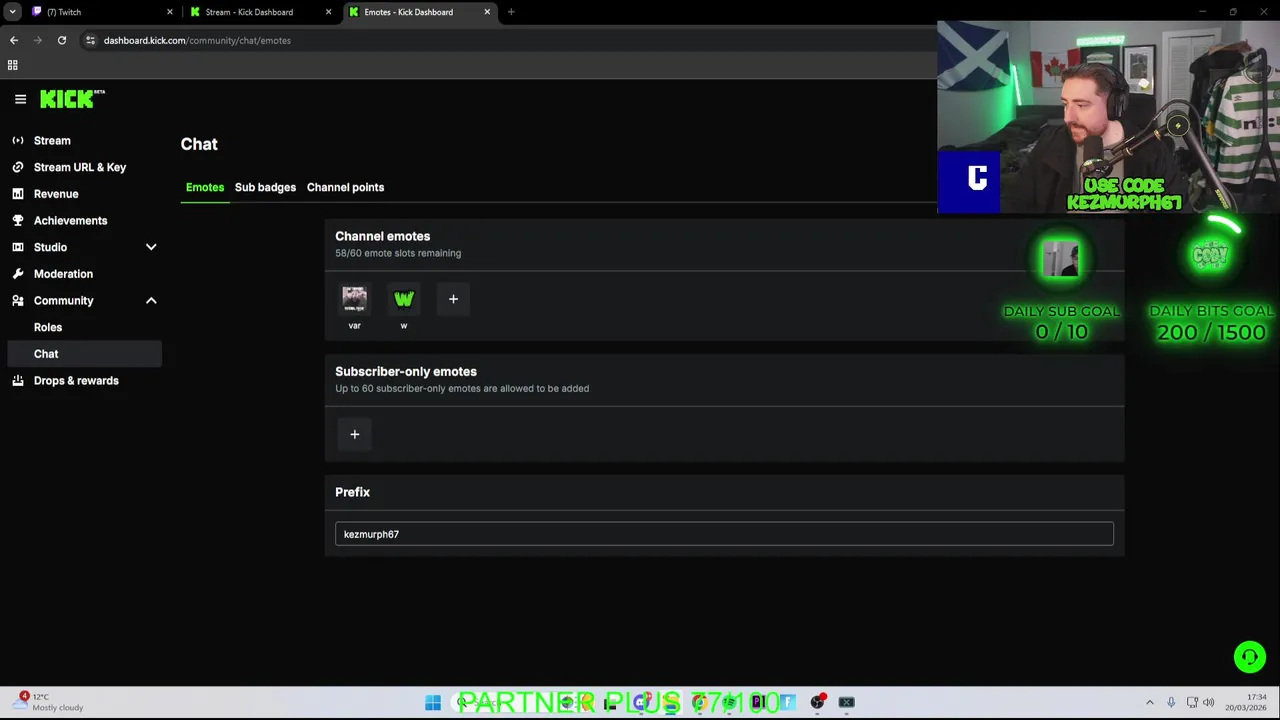This screenshot has height=720, width=1280.
Task: Reload the browser page
Action: pyautogui.click(x=62, y=40)
